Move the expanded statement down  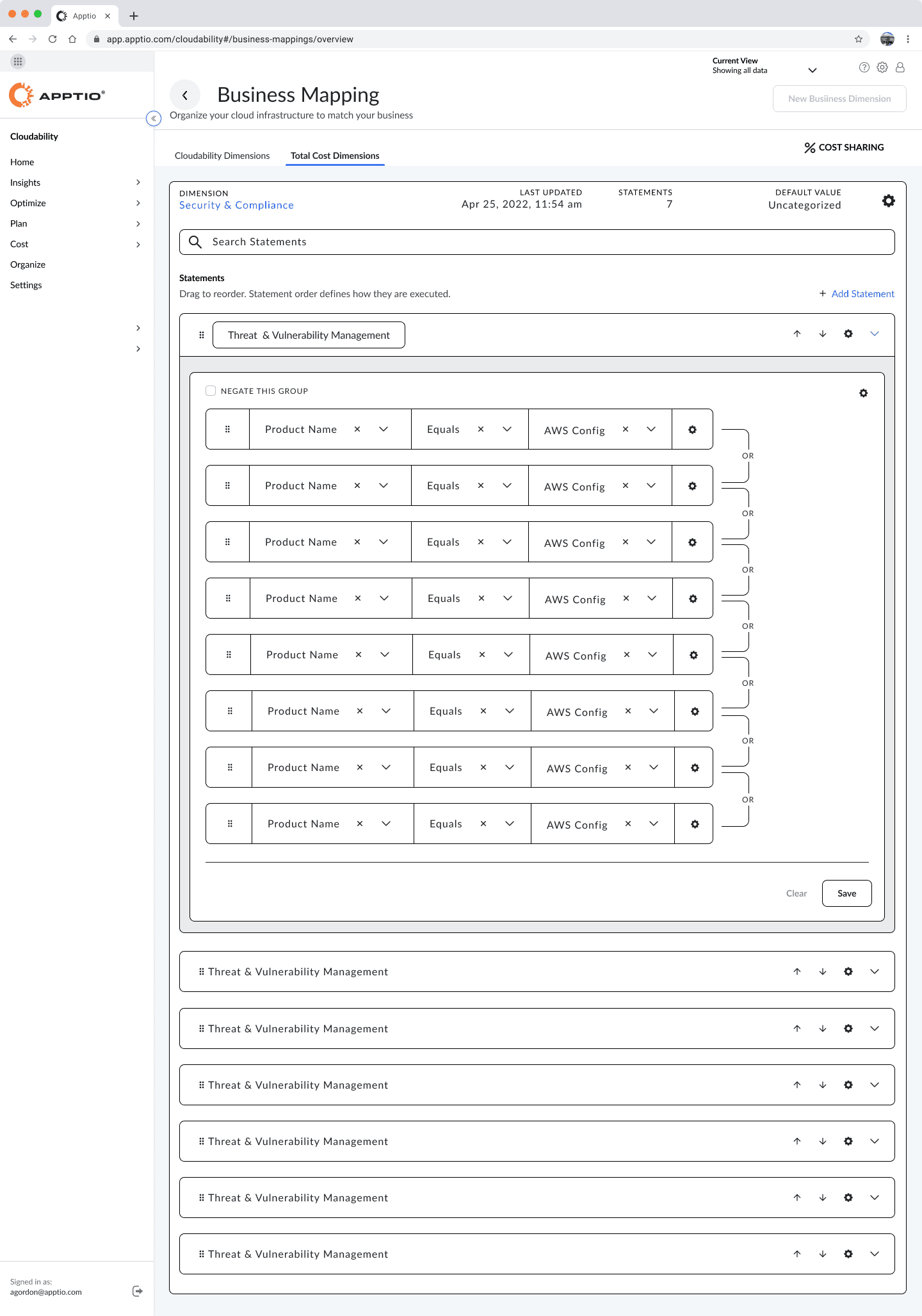pos(823,334)
